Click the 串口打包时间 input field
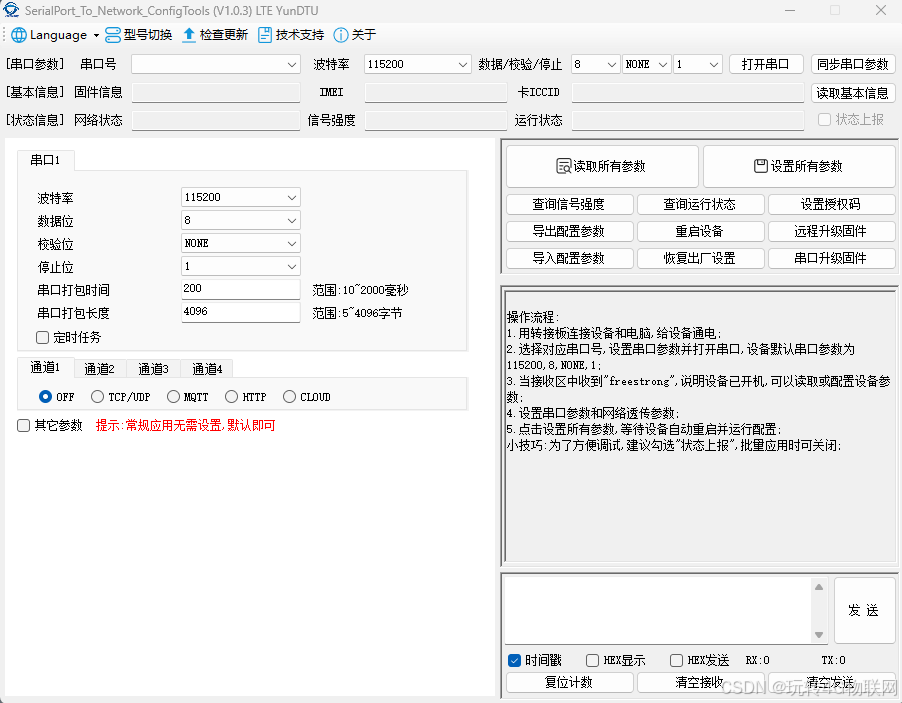Viewport: 902px width, 703px height. pyautogui.click(x=240, y=289)
